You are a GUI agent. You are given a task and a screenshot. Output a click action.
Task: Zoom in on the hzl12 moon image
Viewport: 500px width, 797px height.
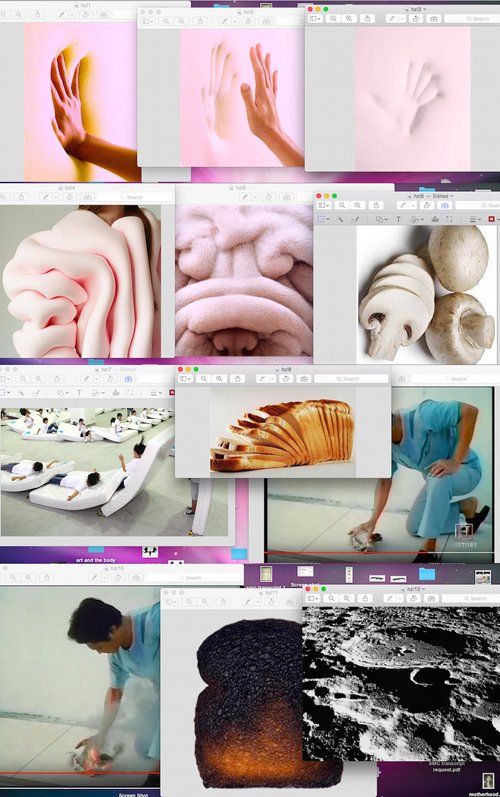coord(346,598)
